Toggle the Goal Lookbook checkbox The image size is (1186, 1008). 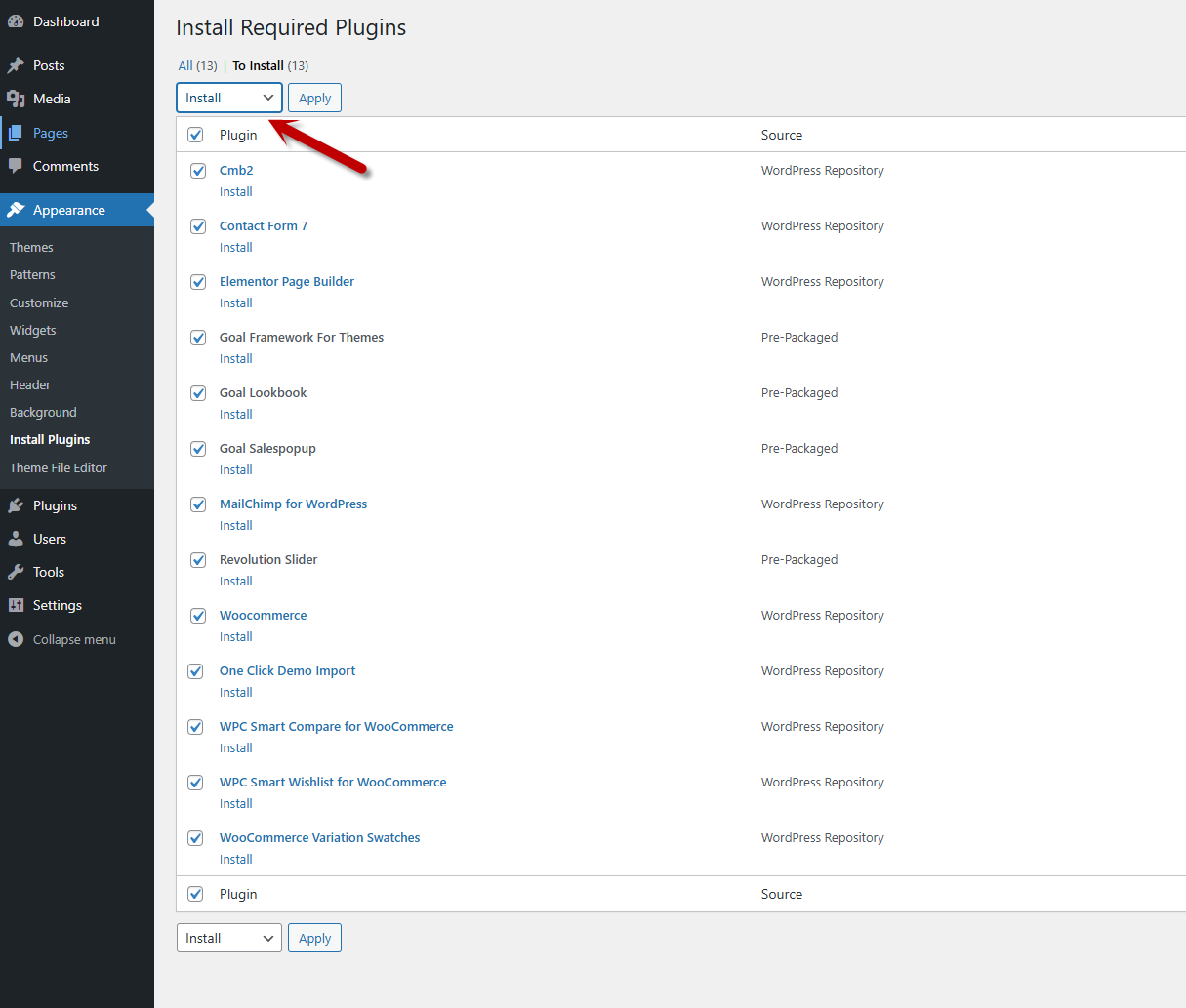[x=198, y=393]
